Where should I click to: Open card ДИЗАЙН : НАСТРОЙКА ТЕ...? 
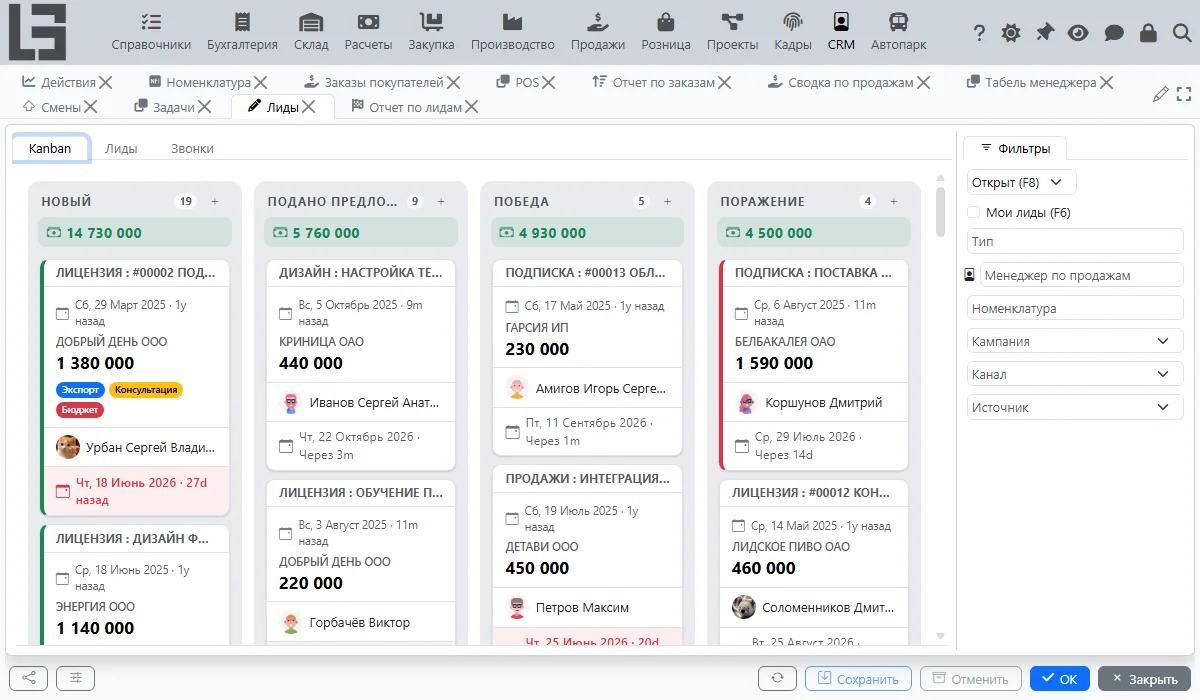click(x=360, y=272)
